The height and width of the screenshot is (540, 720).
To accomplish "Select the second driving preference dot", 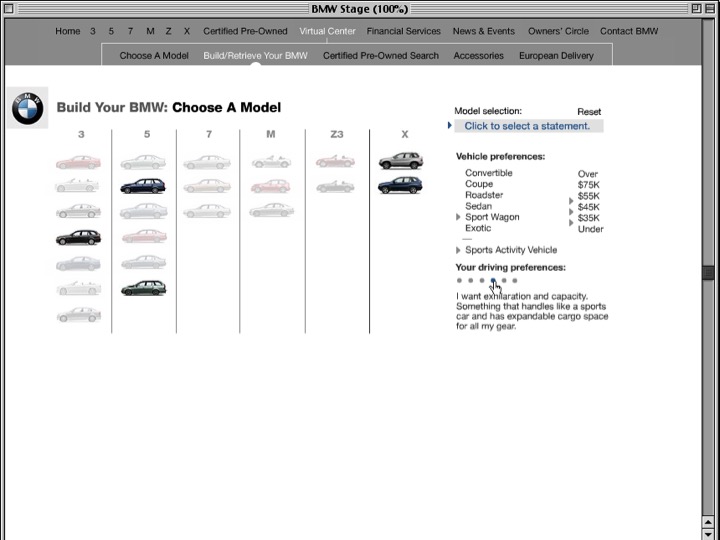I will click(x=470, y=281).
